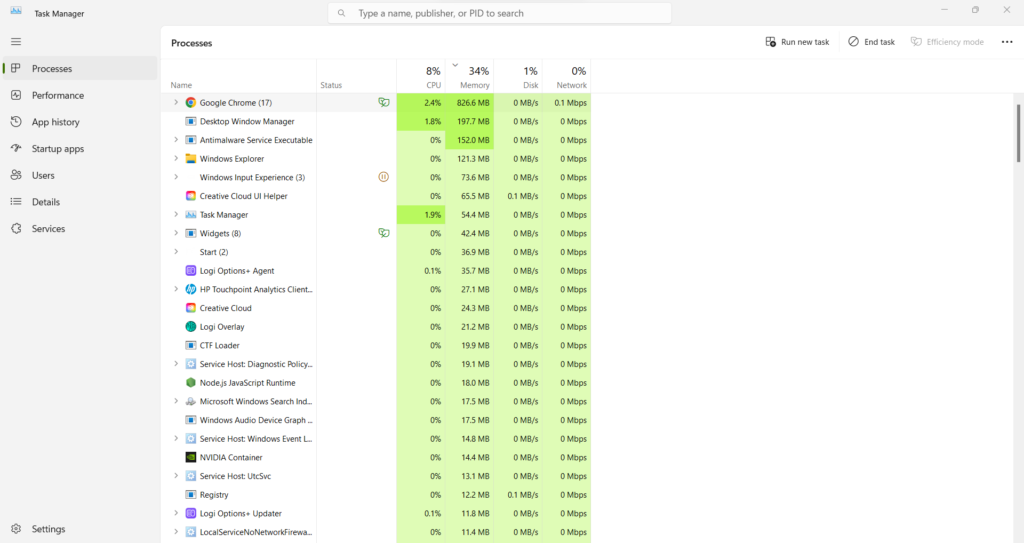Click the NVIDIA Container icon
The image size is (1024, 543).
click(x=191, y=457)
